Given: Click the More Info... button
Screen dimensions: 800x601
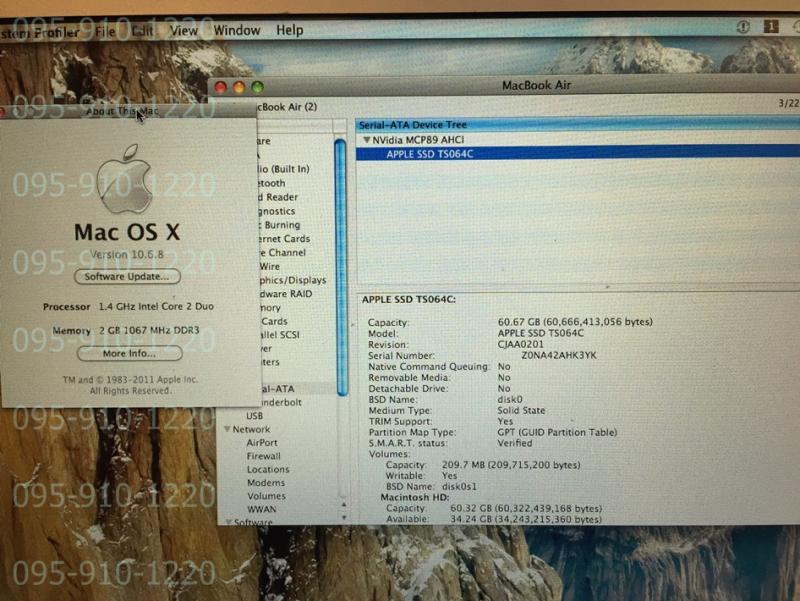Looking at the screenshot, I should [x=130, y=354].
